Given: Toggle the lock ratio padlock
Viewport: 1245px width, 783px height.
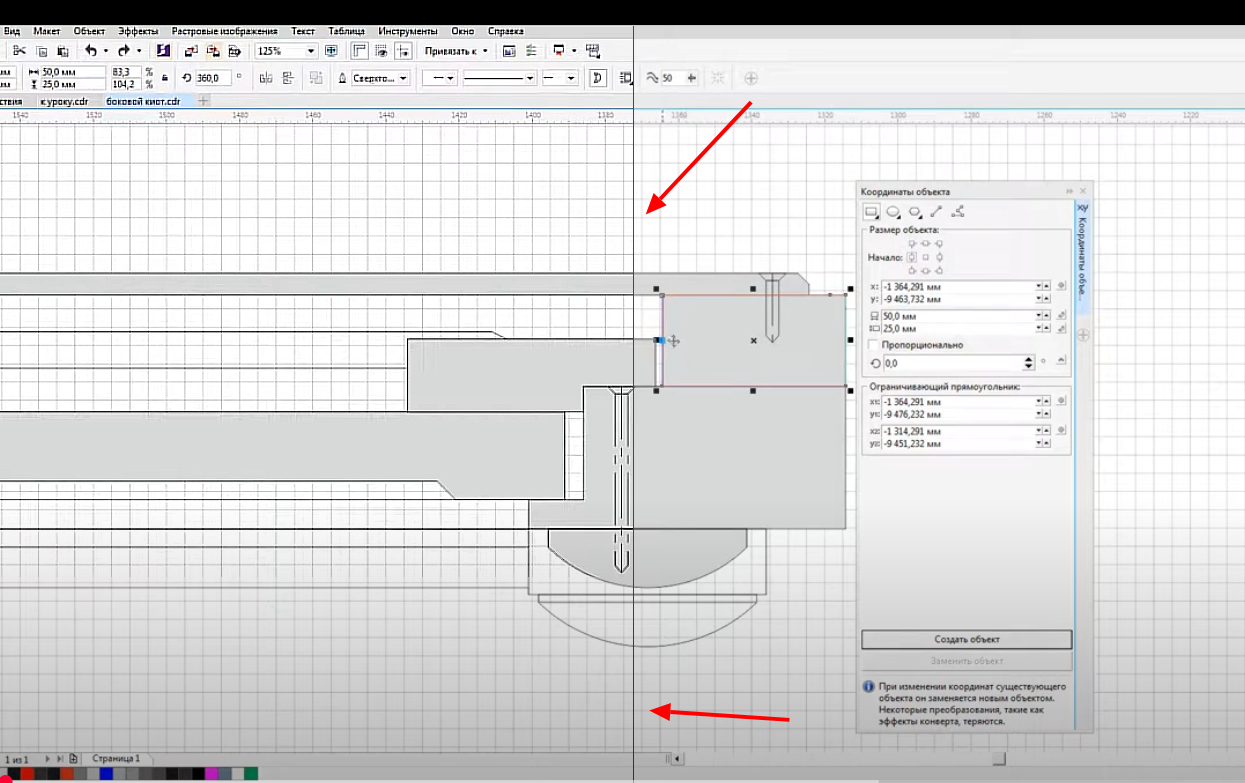Looking at the screenshot, I should (165, 78).
